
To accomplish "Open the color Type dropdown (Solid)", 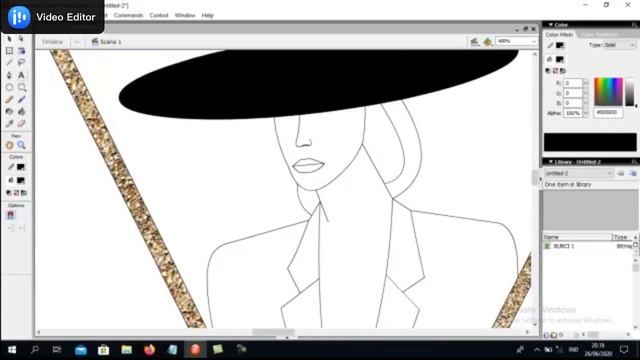I will click(x=620, y=45).
